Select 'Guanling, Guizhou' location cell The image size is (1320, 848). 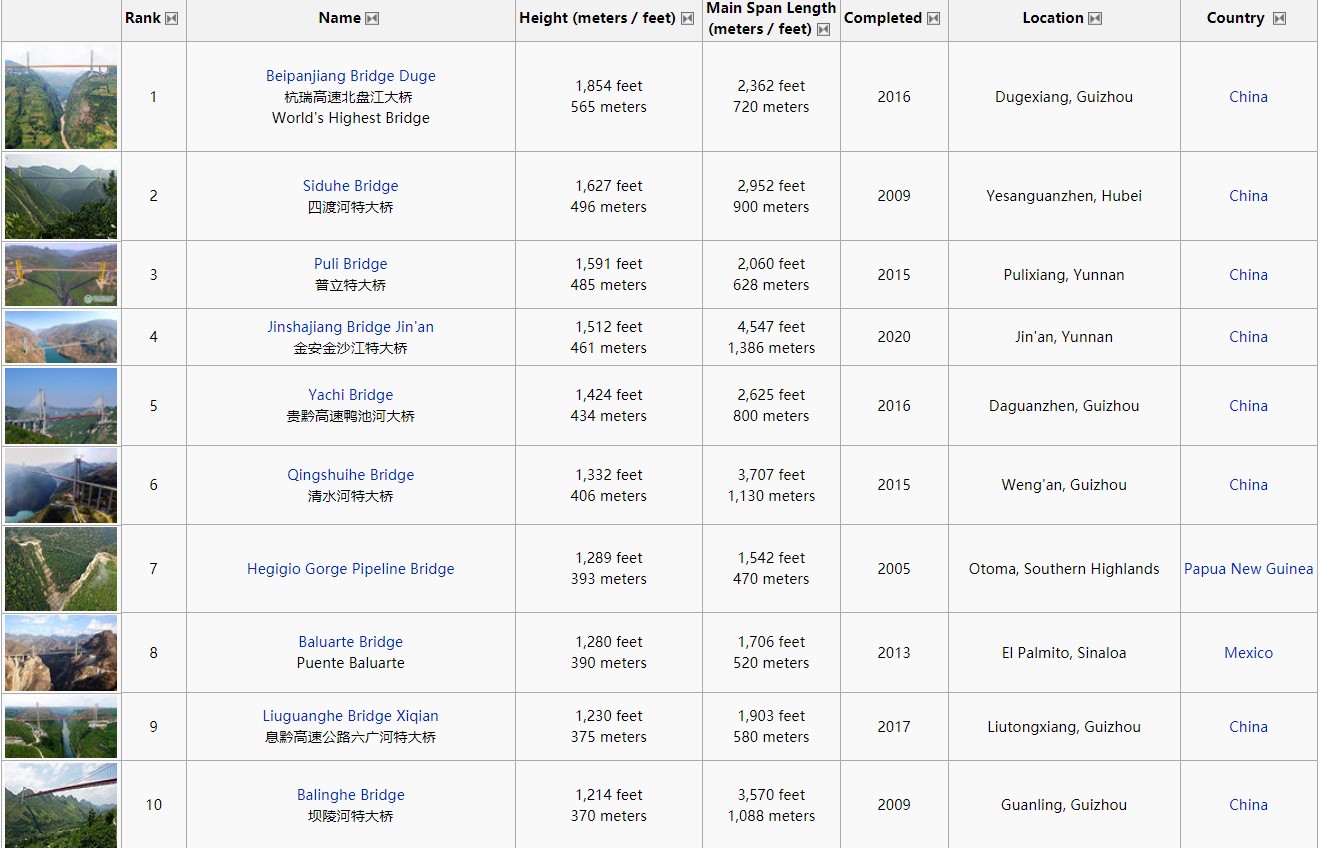(1064, 805)
